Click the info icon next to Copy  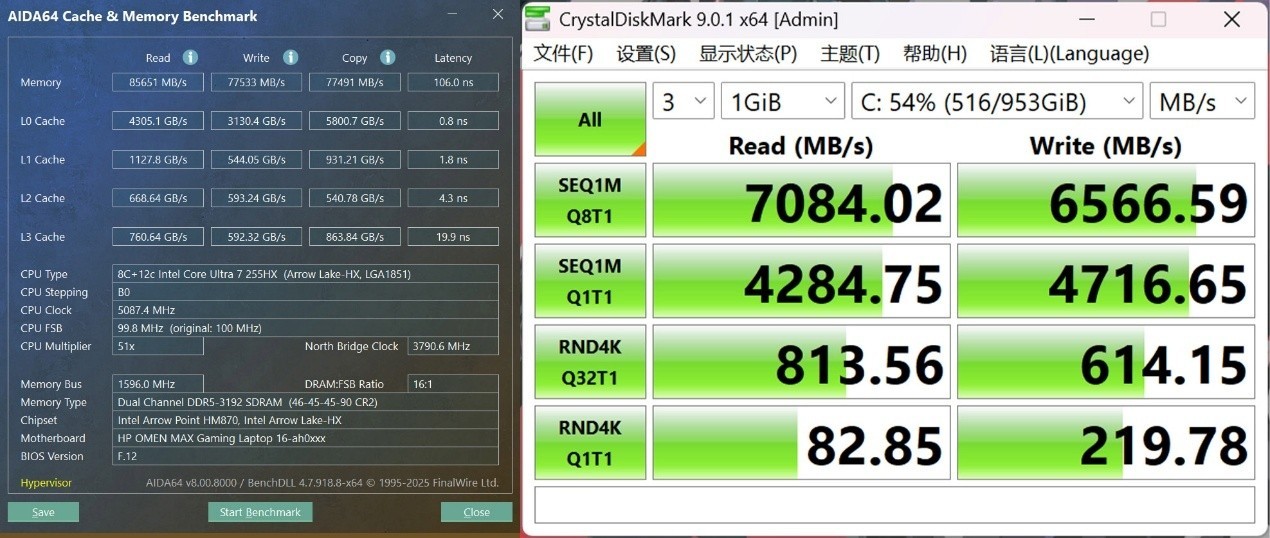coord(387,58)
